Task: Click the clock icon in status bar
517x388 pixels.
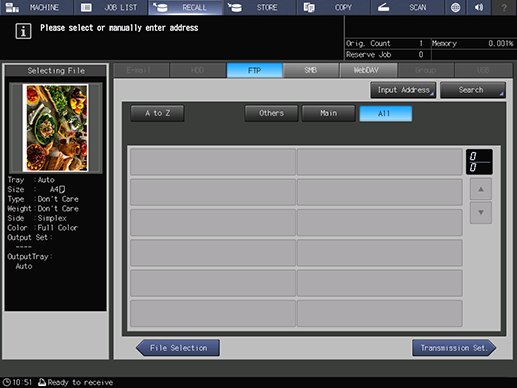Action: [x=6, y=382]
